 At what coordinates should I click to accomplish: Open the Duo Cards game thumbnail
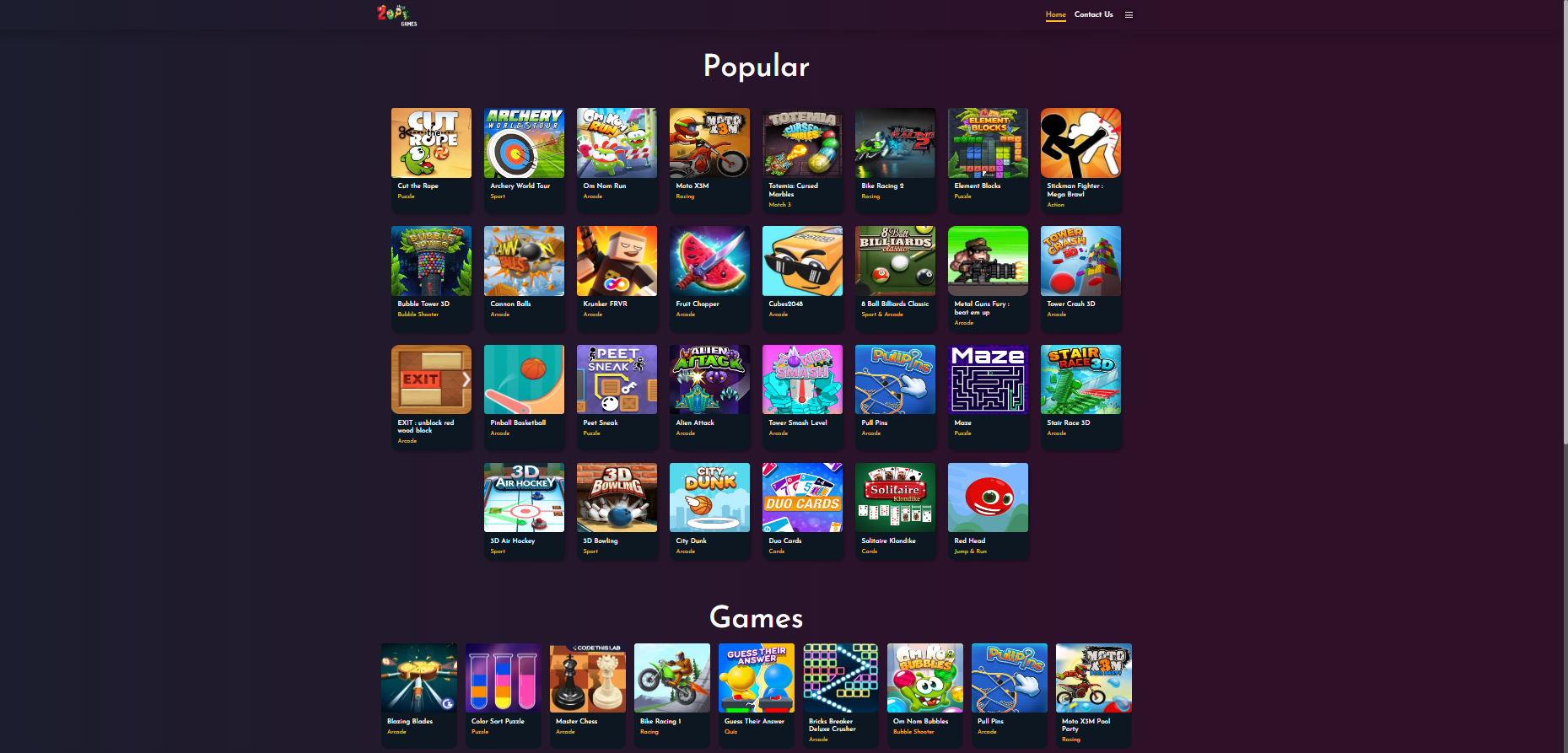point(802,498)
